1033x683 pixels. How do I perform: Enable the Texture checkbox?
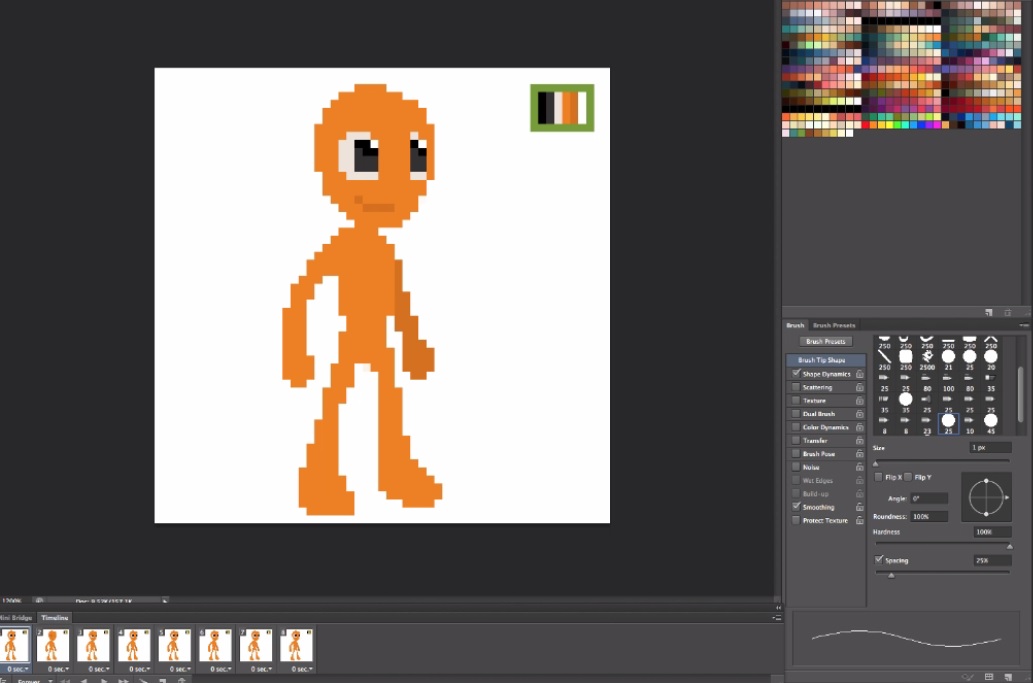(796, 400)
